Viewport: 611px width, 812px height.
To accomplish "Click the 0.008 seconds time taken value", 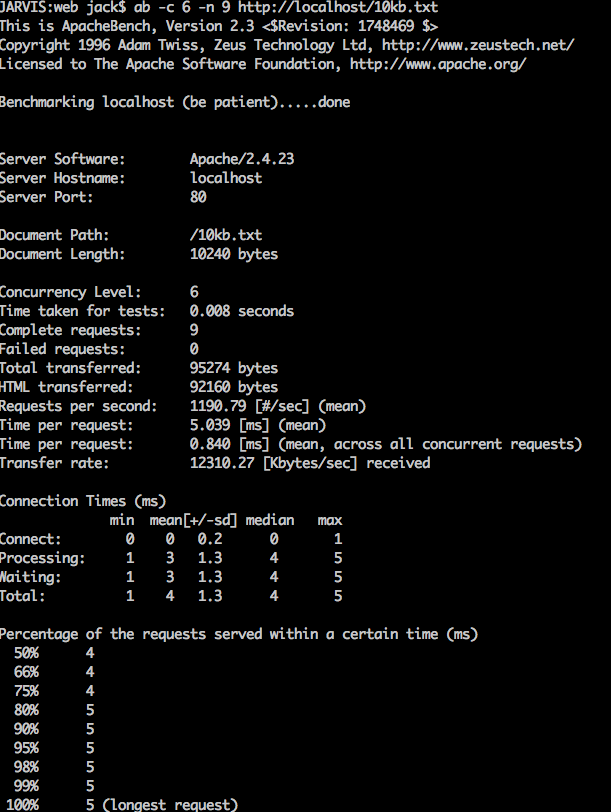I will point(242,311).
